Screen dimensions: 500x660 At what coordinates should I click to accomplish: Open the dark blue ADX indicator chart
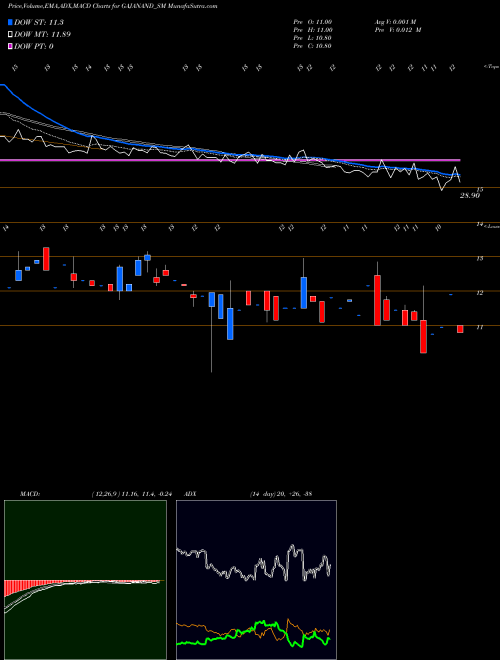[256, 580]
